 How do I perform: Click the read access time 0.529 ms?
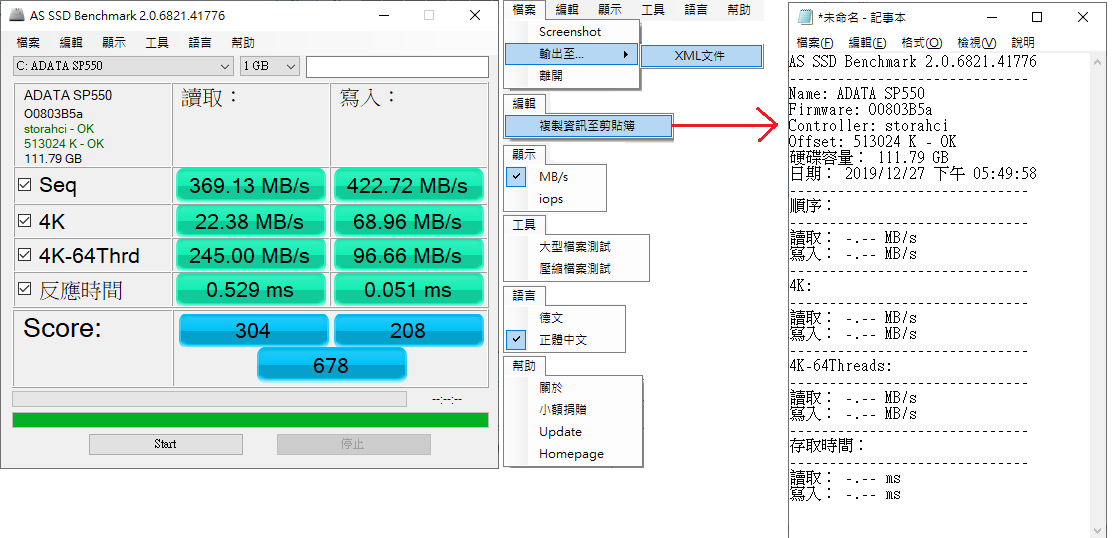[250, 289]
